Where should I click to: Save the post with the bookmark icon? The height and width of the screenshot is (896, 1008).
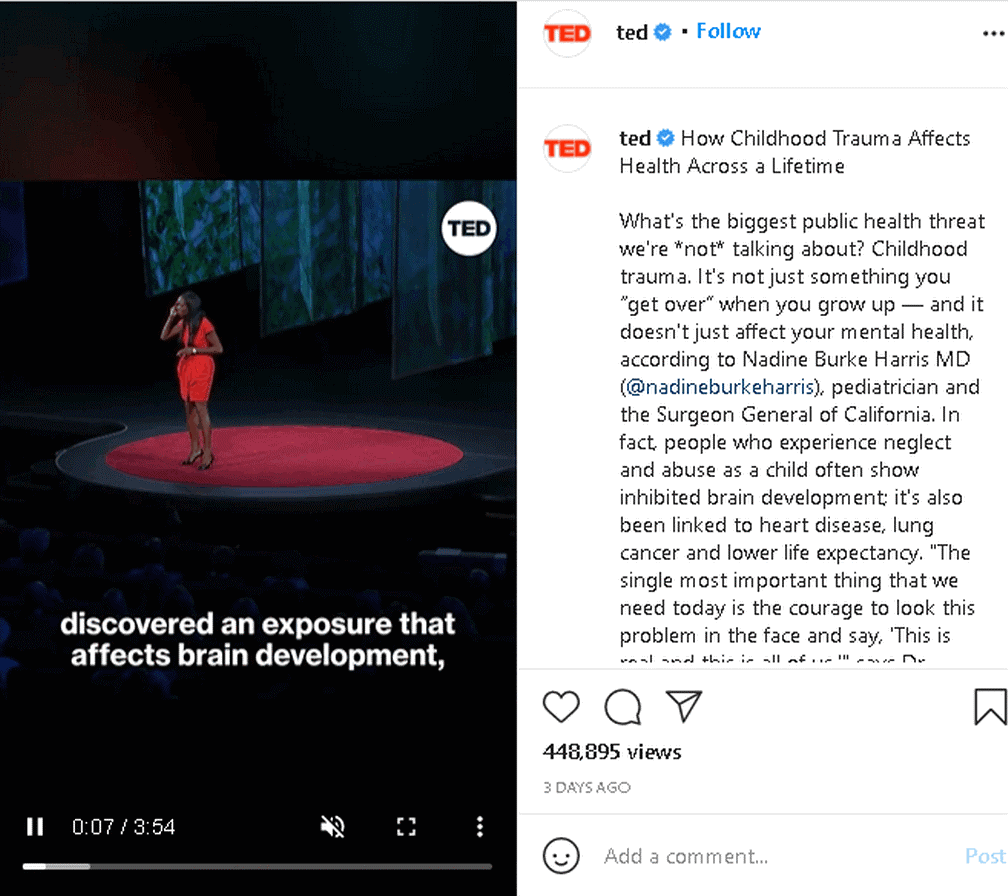click(x=990, y=706)
